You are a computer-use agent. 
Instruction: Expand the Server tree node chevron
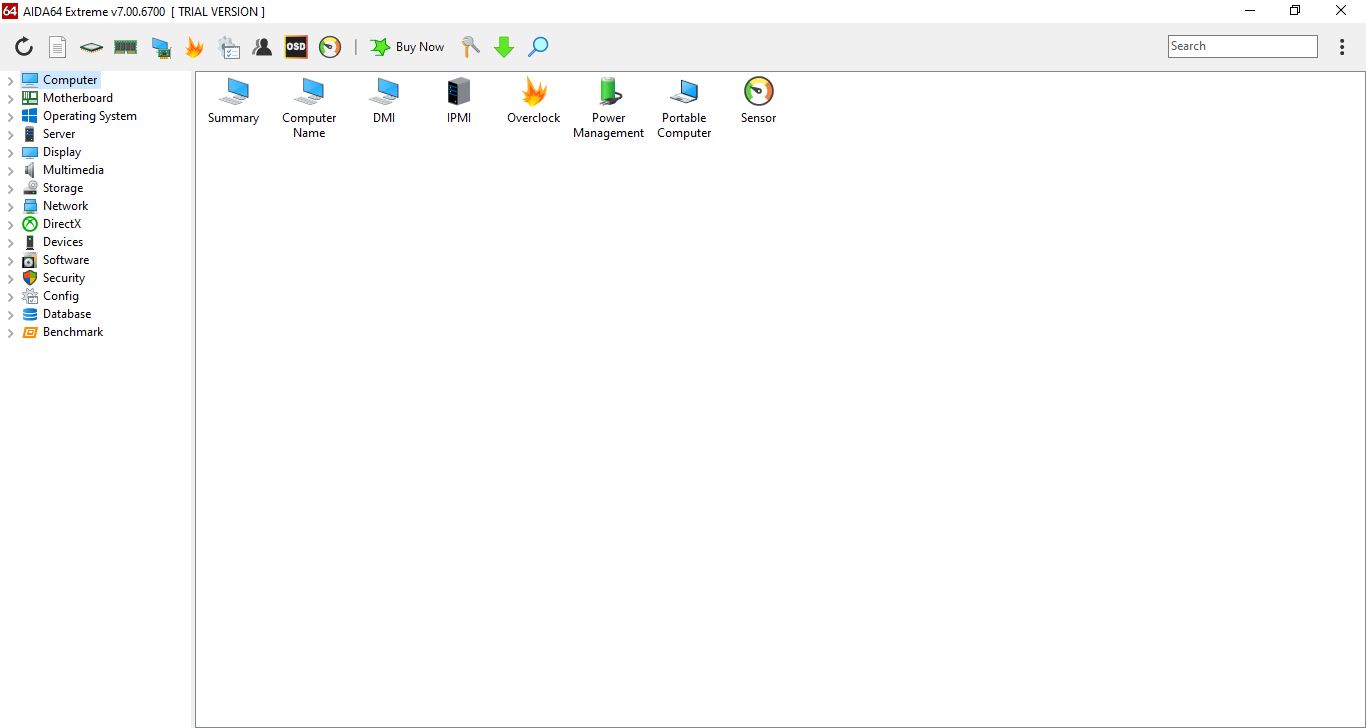click(11, 134)
